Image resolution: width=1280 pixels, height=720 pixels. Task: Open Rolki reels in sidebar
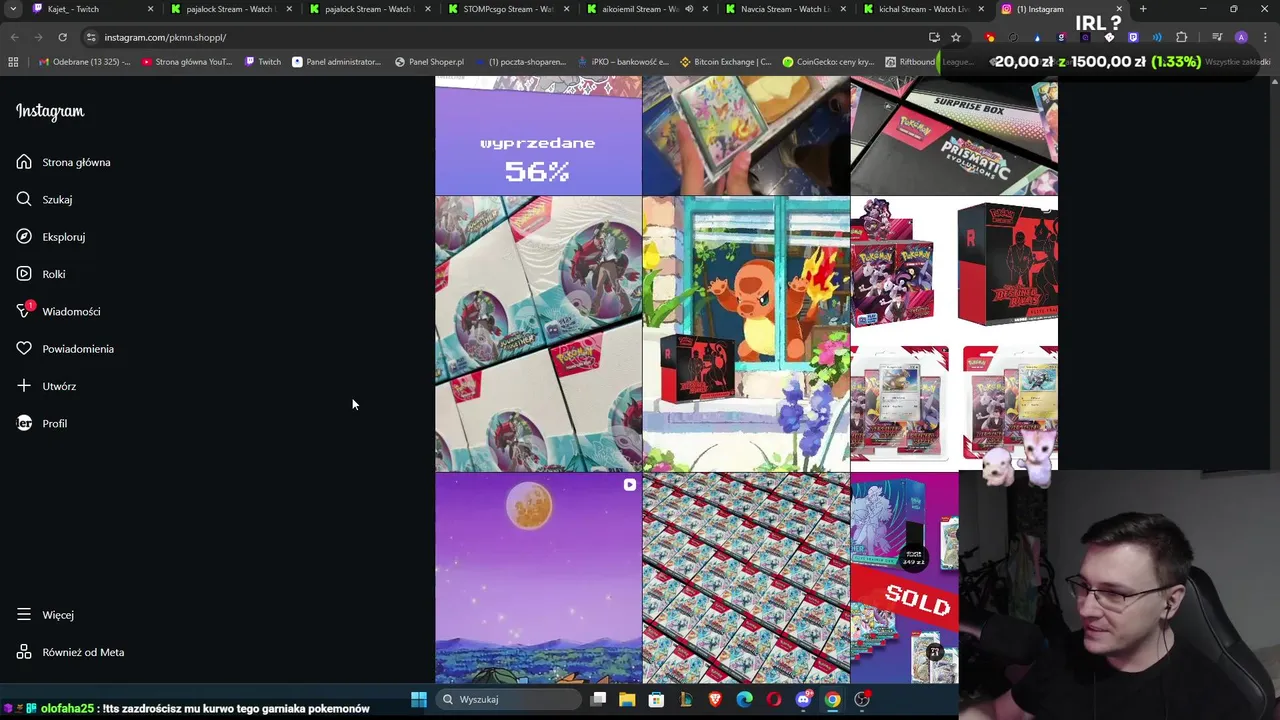40,274
